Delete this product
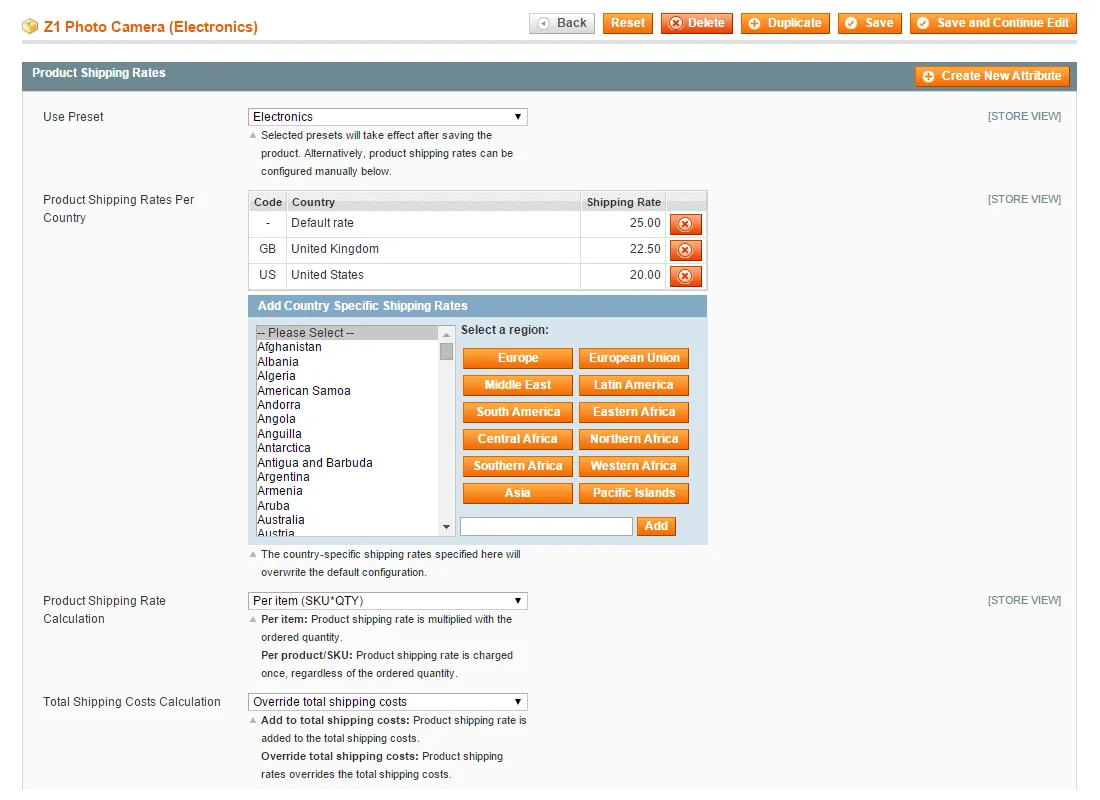 (x=697, y=23)
